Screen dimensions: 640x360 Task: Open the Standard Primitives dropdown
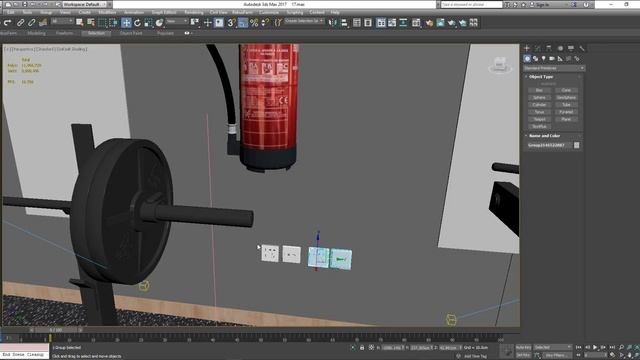(554, 68)
